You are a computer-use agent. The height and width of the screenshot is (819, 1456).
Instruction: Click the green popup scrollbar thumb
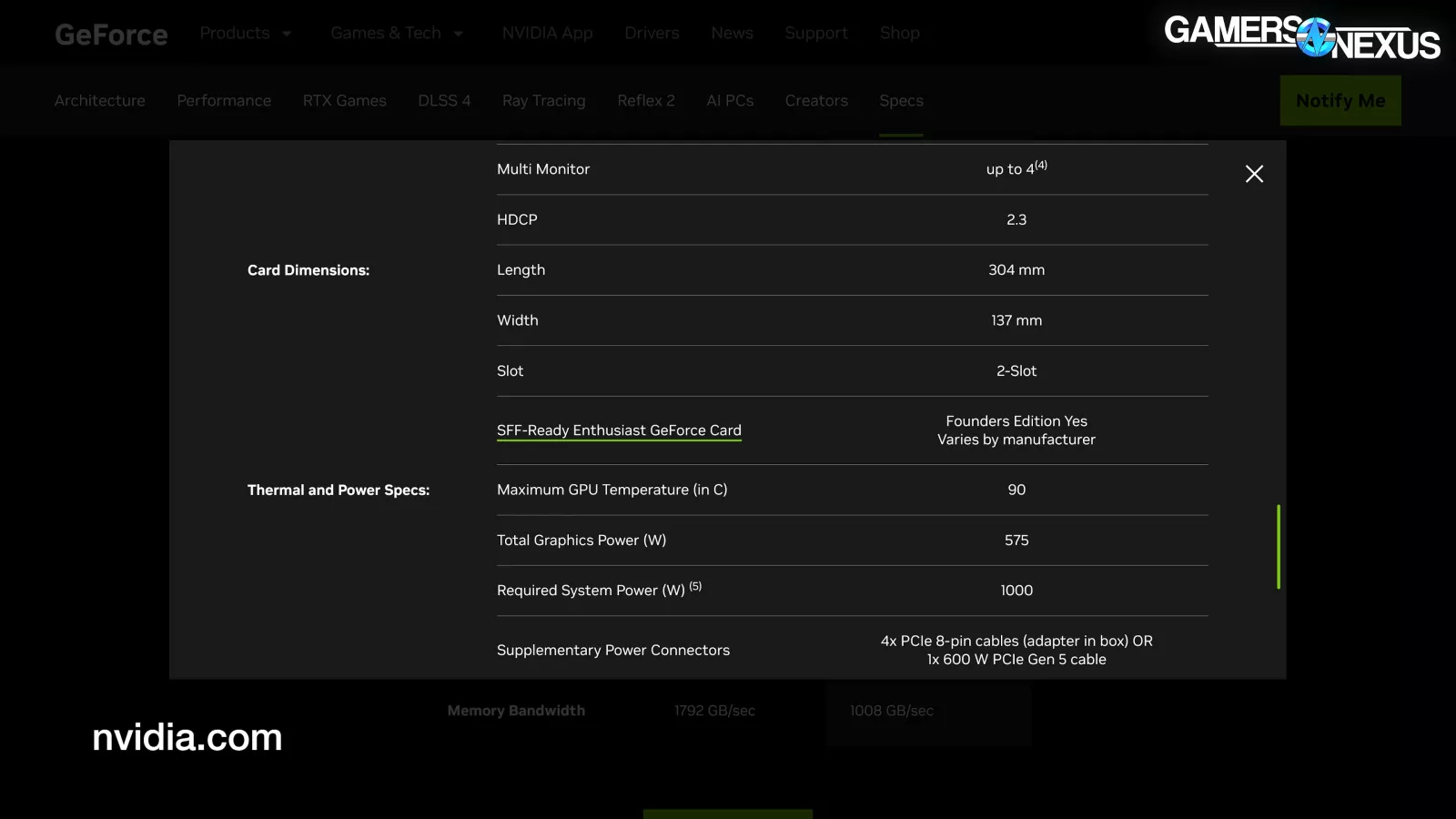click(1278, 546)
